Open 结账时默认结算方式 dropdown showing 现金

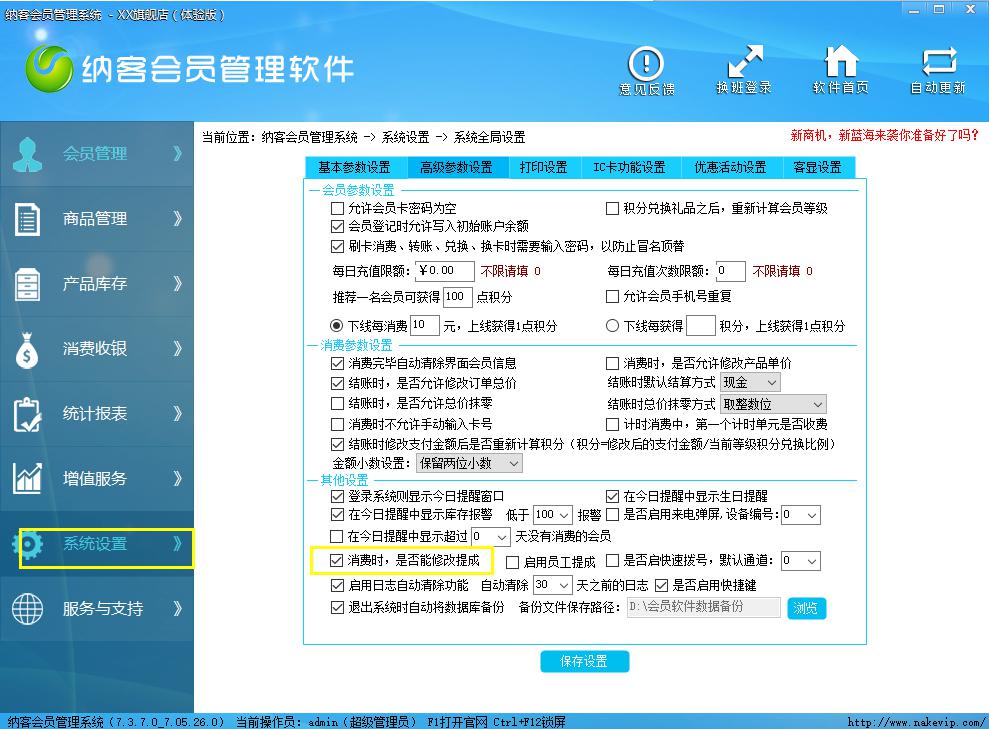point(749,382)
